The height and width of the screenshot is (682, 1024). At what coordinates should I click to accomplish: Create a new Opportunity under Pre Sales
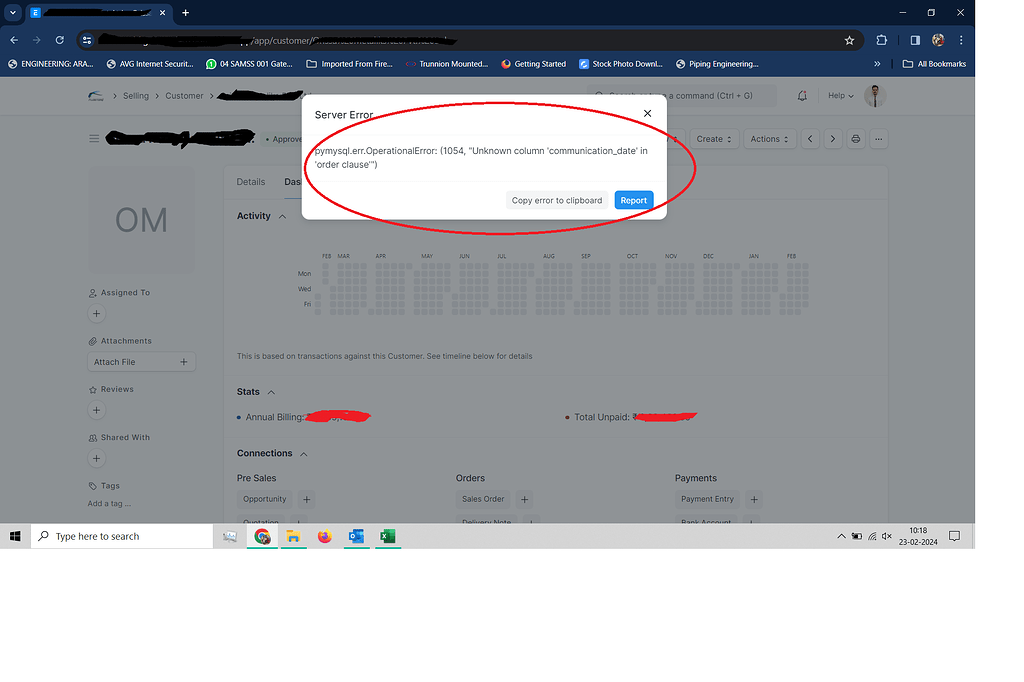[x=306, y=499]
